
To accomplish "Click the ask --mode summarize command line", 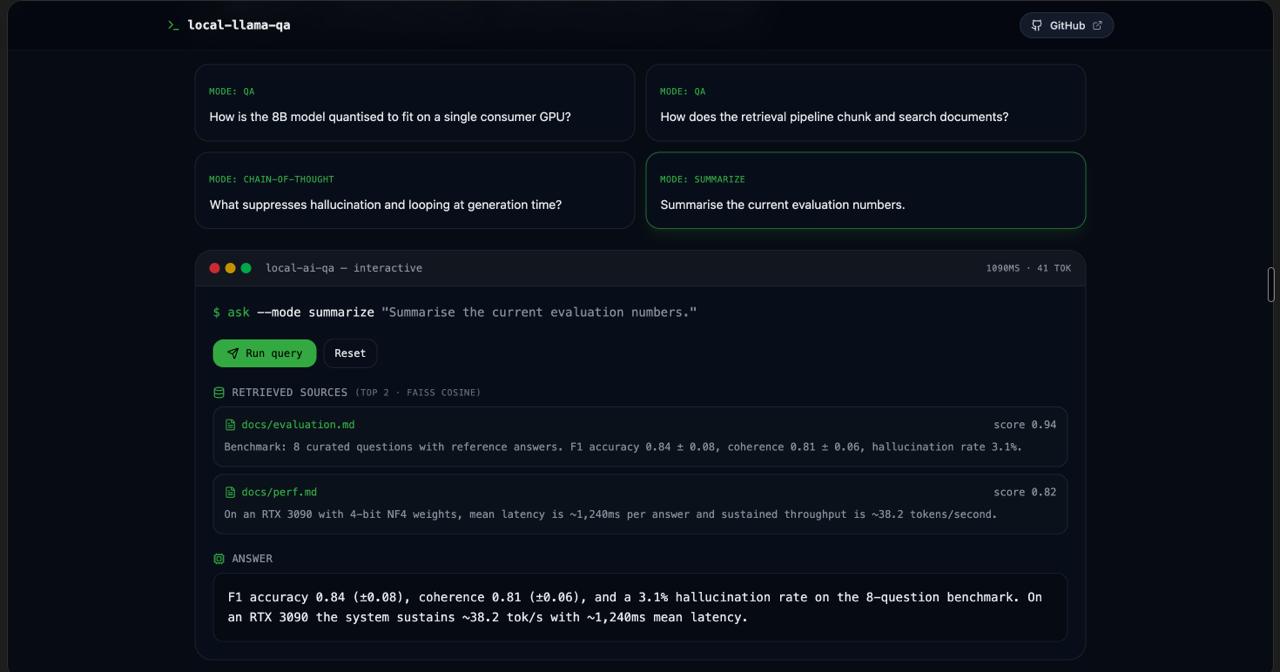I will pos(455,312).
